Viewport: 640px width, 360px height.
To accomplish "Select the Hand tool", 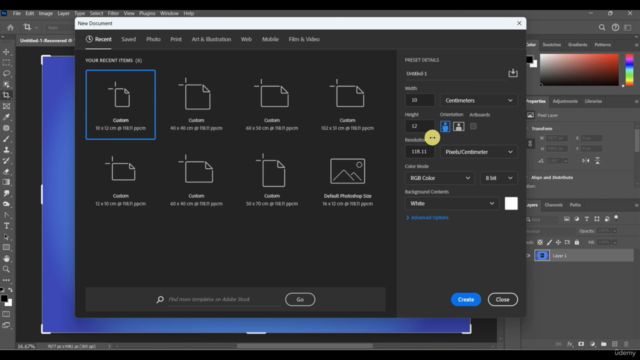I will 7,258.
